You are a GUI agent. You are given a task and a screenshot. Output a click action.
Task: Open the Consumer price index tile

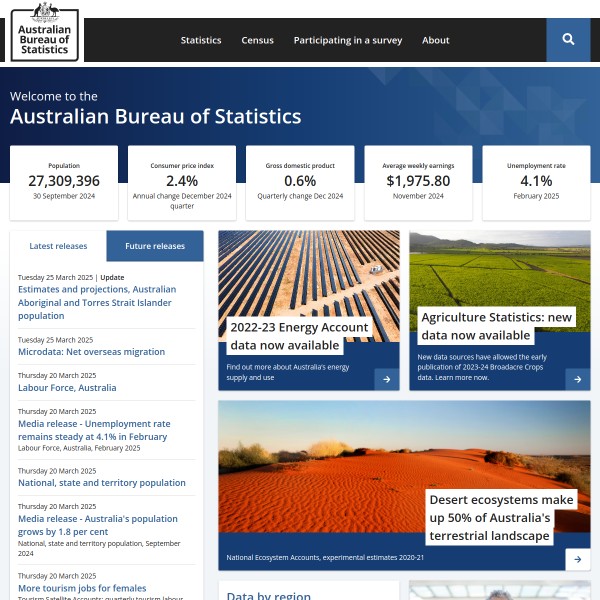[182, 182]
